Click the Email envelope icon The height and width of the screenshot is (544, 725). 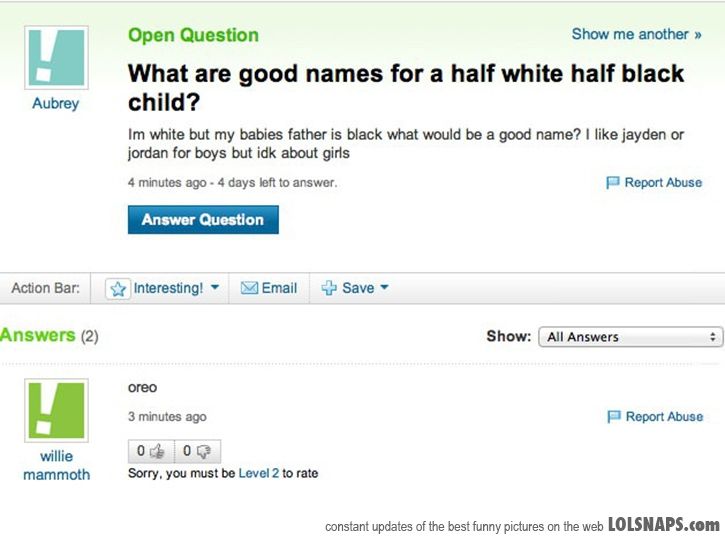click(x=249, y=288)
